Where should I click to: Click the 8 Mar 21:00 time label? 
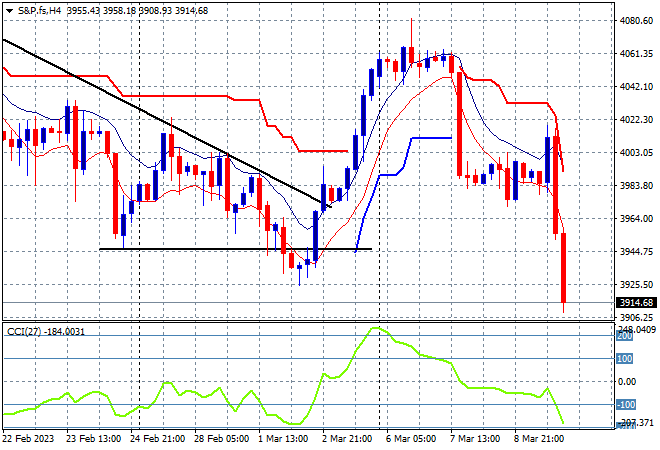tap(538, 439)
